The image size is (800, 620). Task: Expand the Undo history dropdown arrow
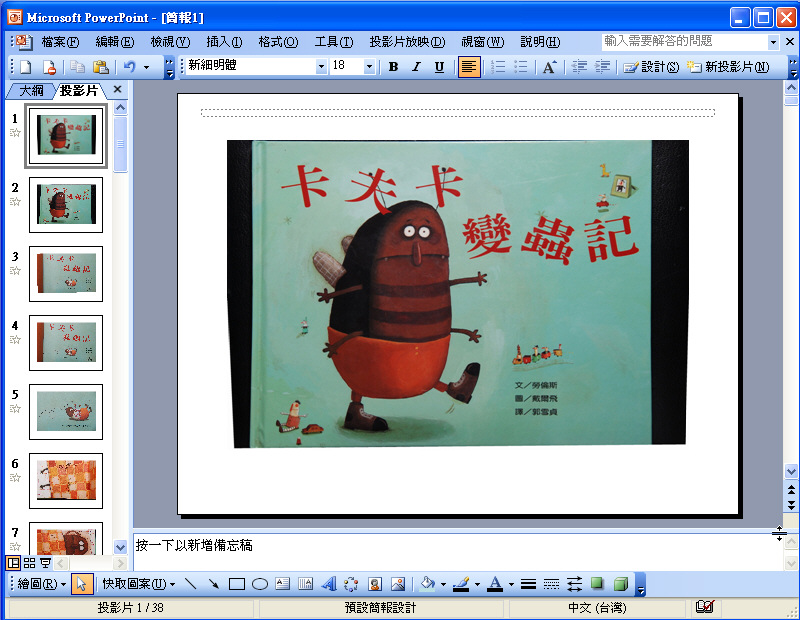point(146,67)
